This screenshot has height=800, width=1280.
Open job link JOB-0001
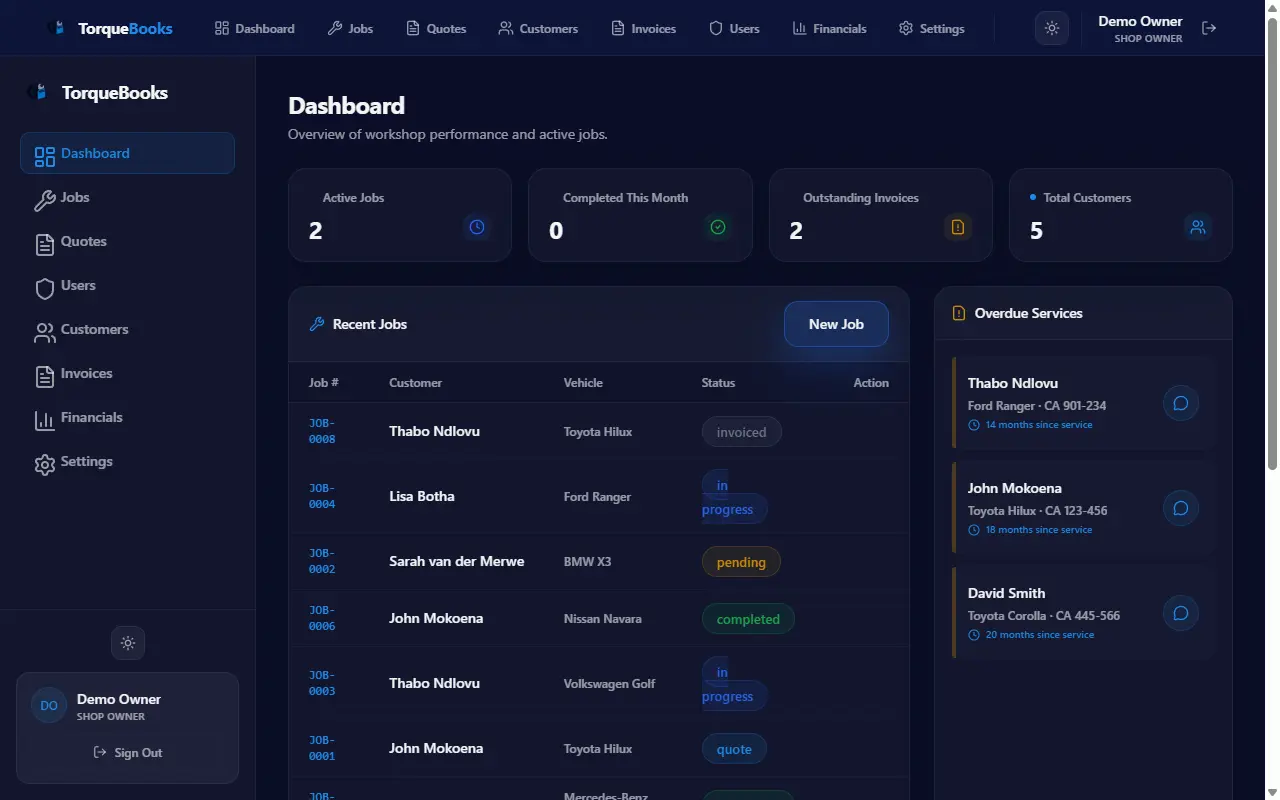[322, 748]
